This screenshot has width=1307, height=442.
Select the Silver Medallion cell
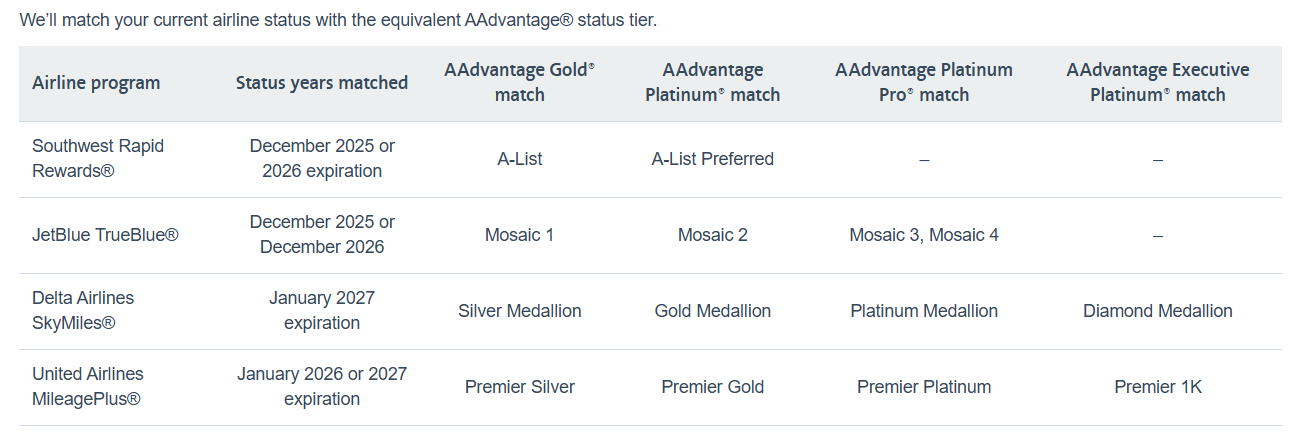pyautogui.click(x=520, y=311)
